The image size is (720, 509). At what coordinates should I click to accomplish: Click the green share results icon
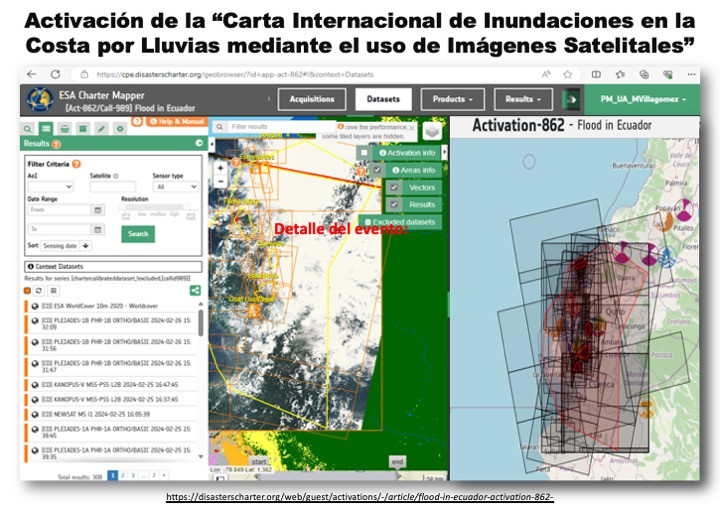pos(194,290)
